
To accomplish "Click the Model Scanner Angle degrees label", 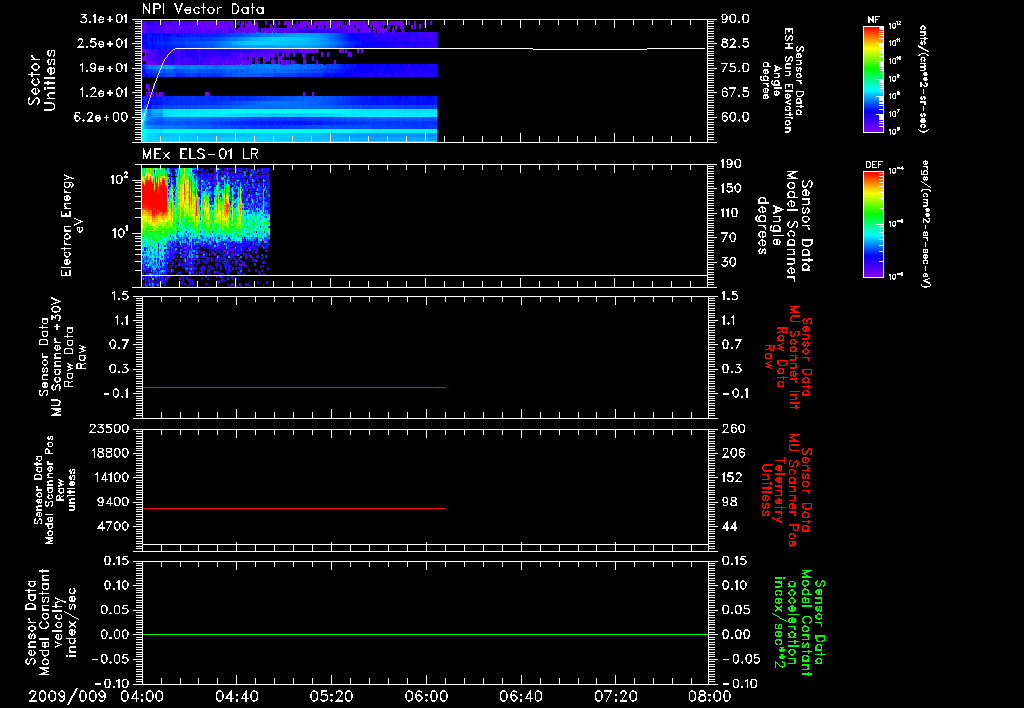I will [784, 226].
